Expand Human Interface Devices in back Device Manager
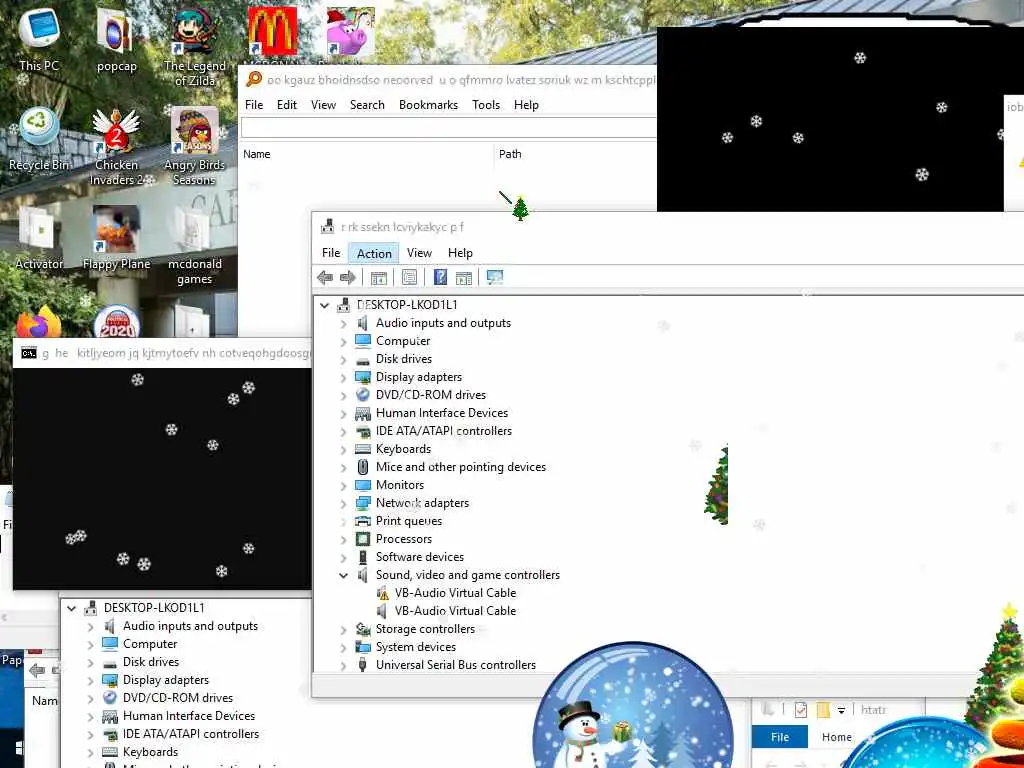This screenshot has height=768, width=1024. [x=91, y=716]
